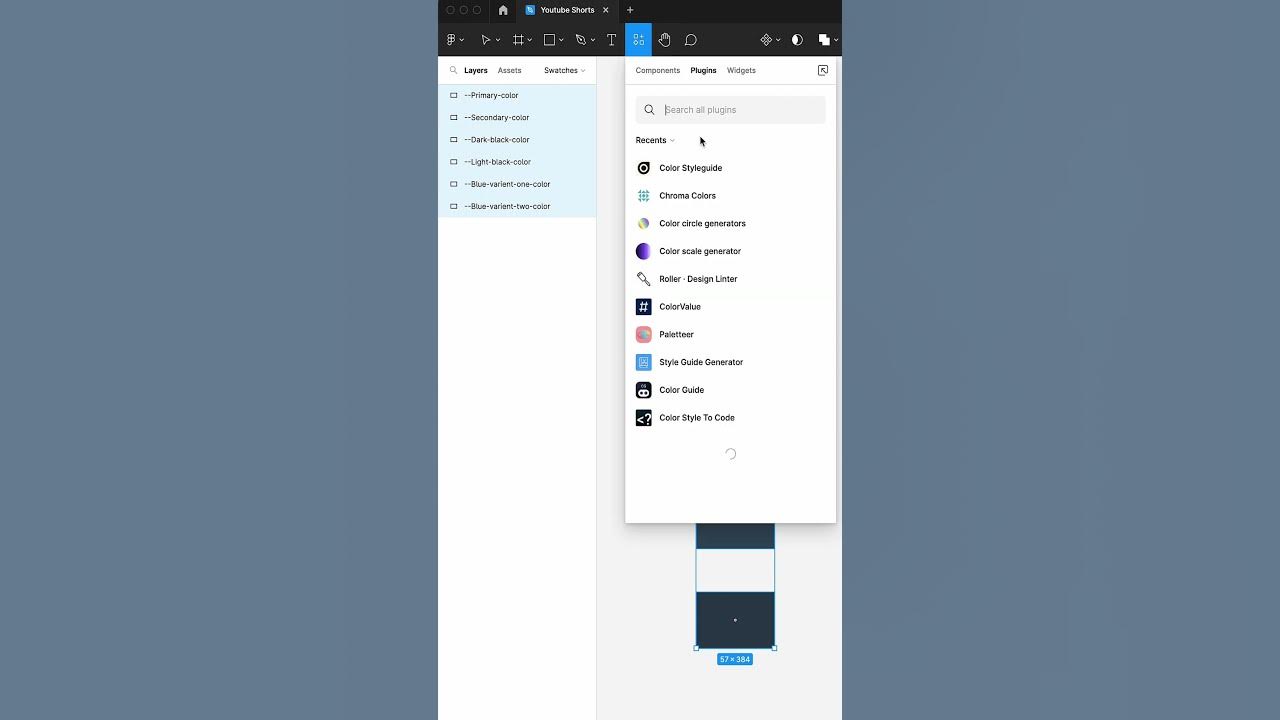Switch to the Widgets tab
The width and height of the screenshot is (1280, 720).
coord(741,70)
